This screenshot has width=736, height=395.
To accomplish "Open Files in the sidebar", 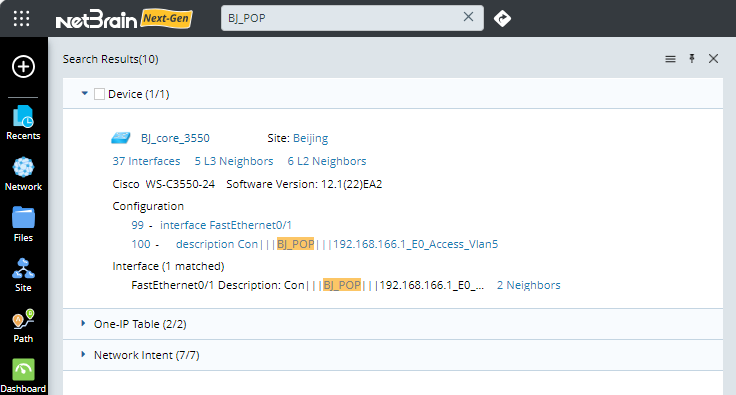I will point(23,225).
